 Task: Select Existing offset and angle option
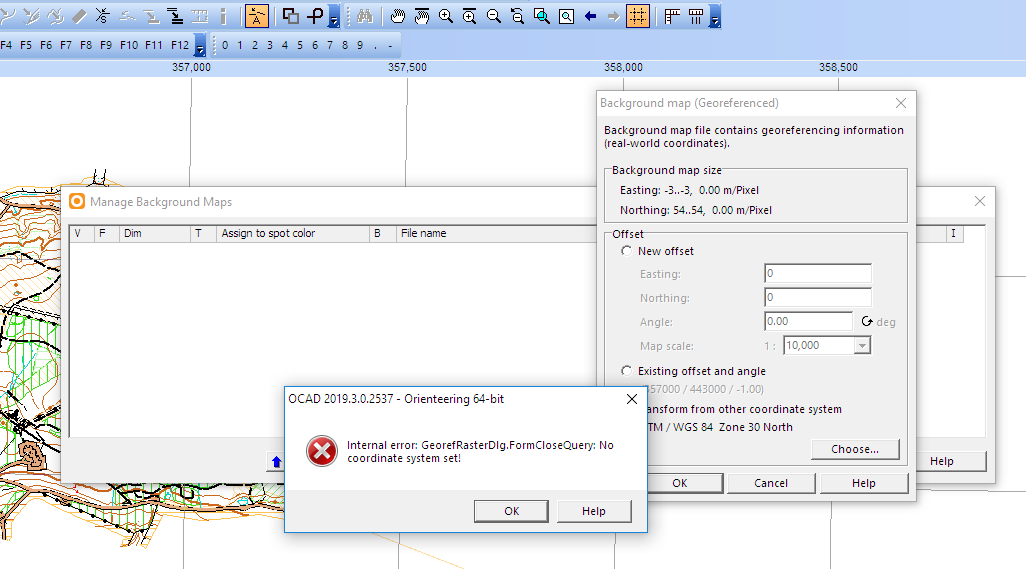(x=626, y=371)
